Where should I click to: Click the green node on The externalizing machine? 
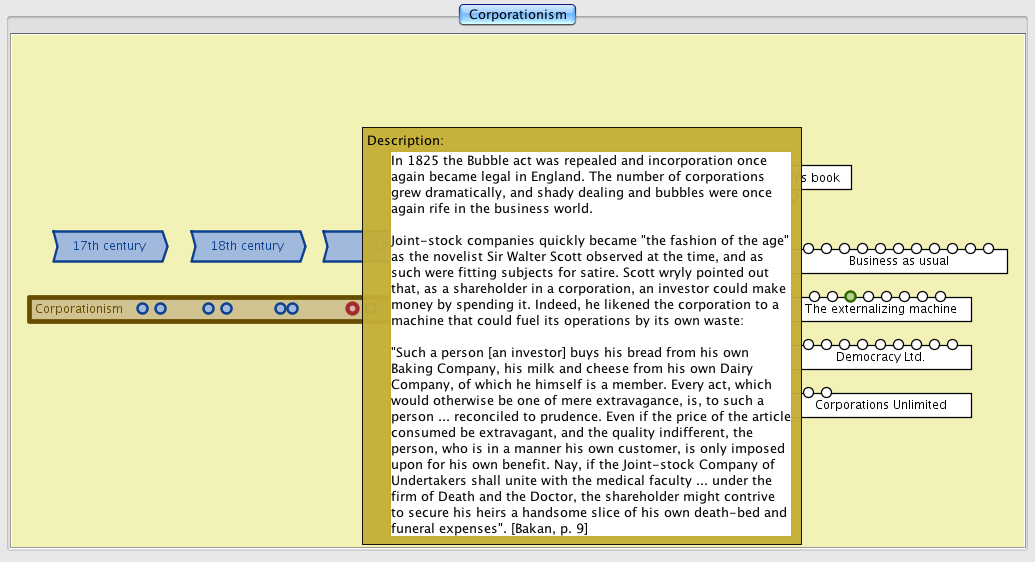(x=850, y=296)
